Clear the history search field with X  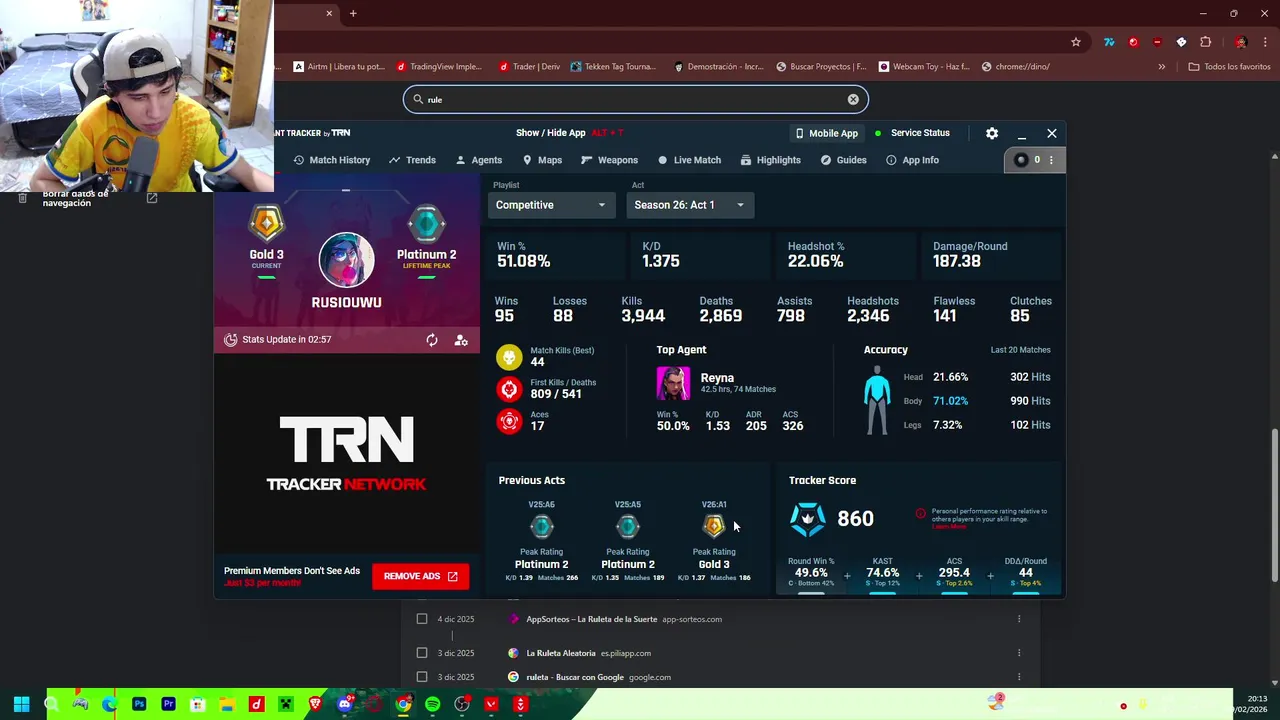[x=853, y=99]
